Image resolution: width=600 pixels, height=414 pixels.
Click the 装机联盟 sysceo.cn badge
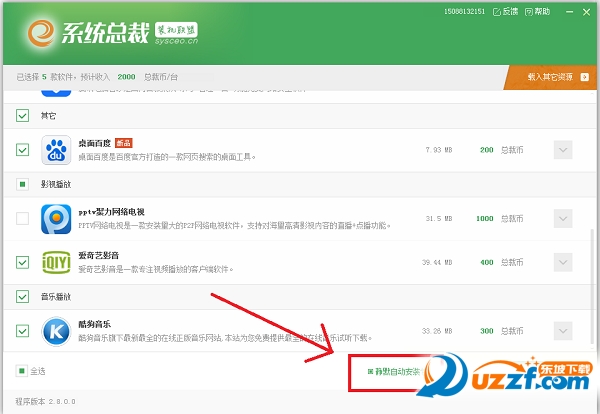176,34
